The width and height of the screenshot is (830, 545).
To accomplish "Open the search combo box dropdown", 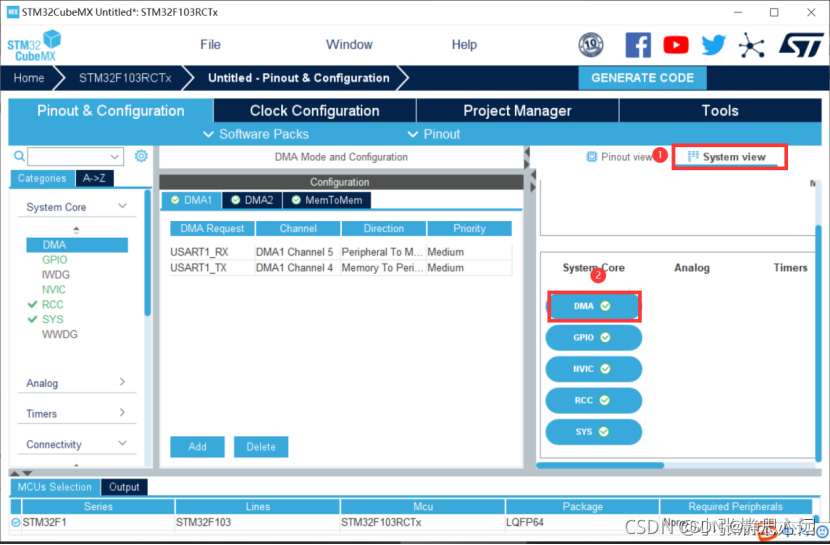I will 114,157.
